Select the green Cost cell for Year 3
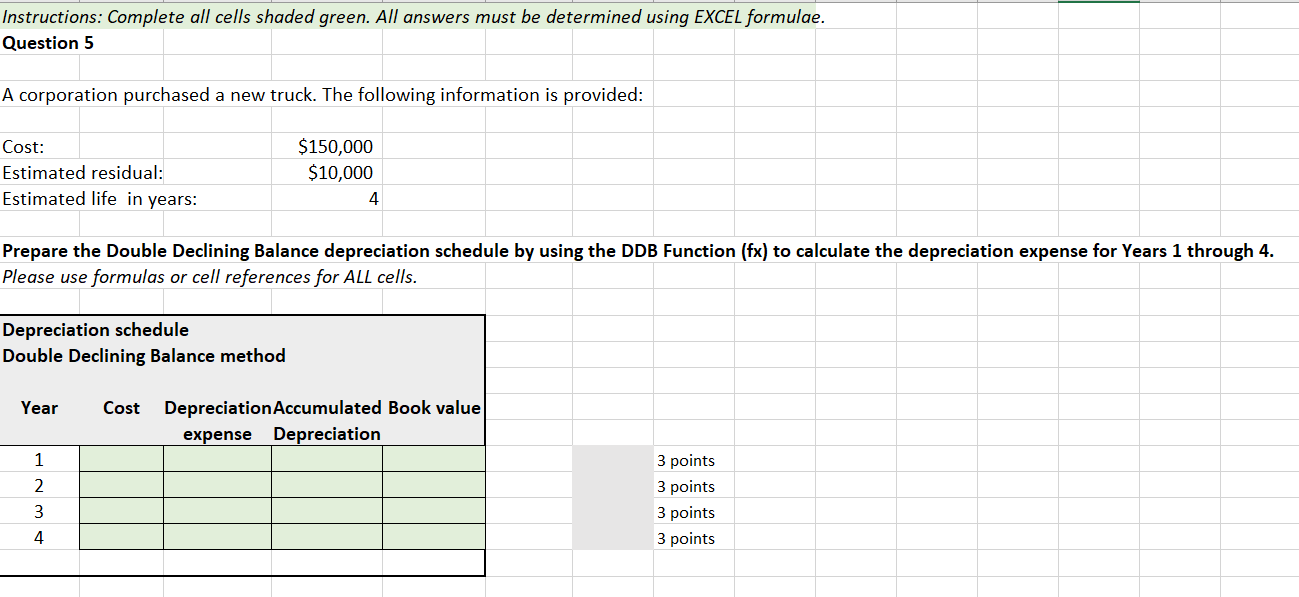The image size is (1299, 597). (121, 512)
